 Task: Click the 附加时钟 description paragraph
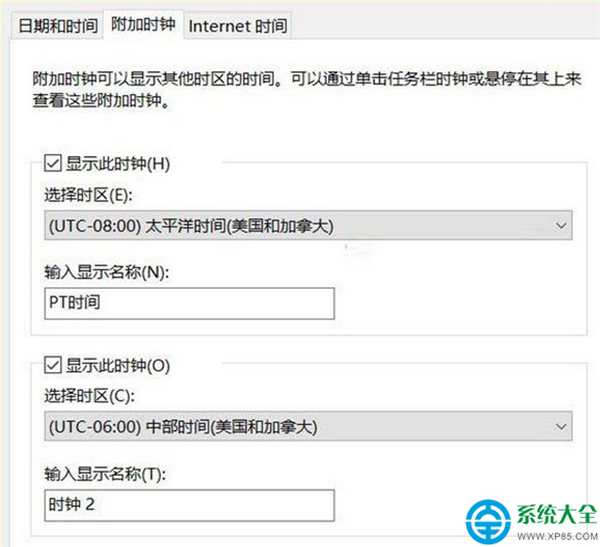coord(307,90)
